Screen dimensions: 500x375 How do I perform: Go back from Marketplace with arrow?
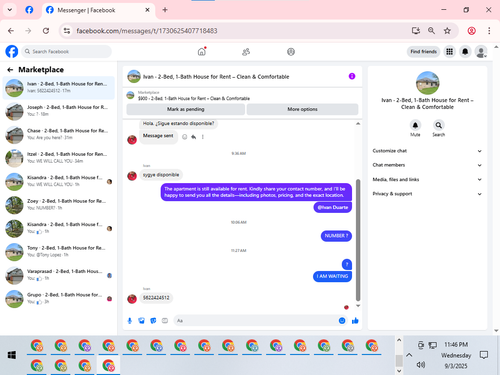pos(10,70)
